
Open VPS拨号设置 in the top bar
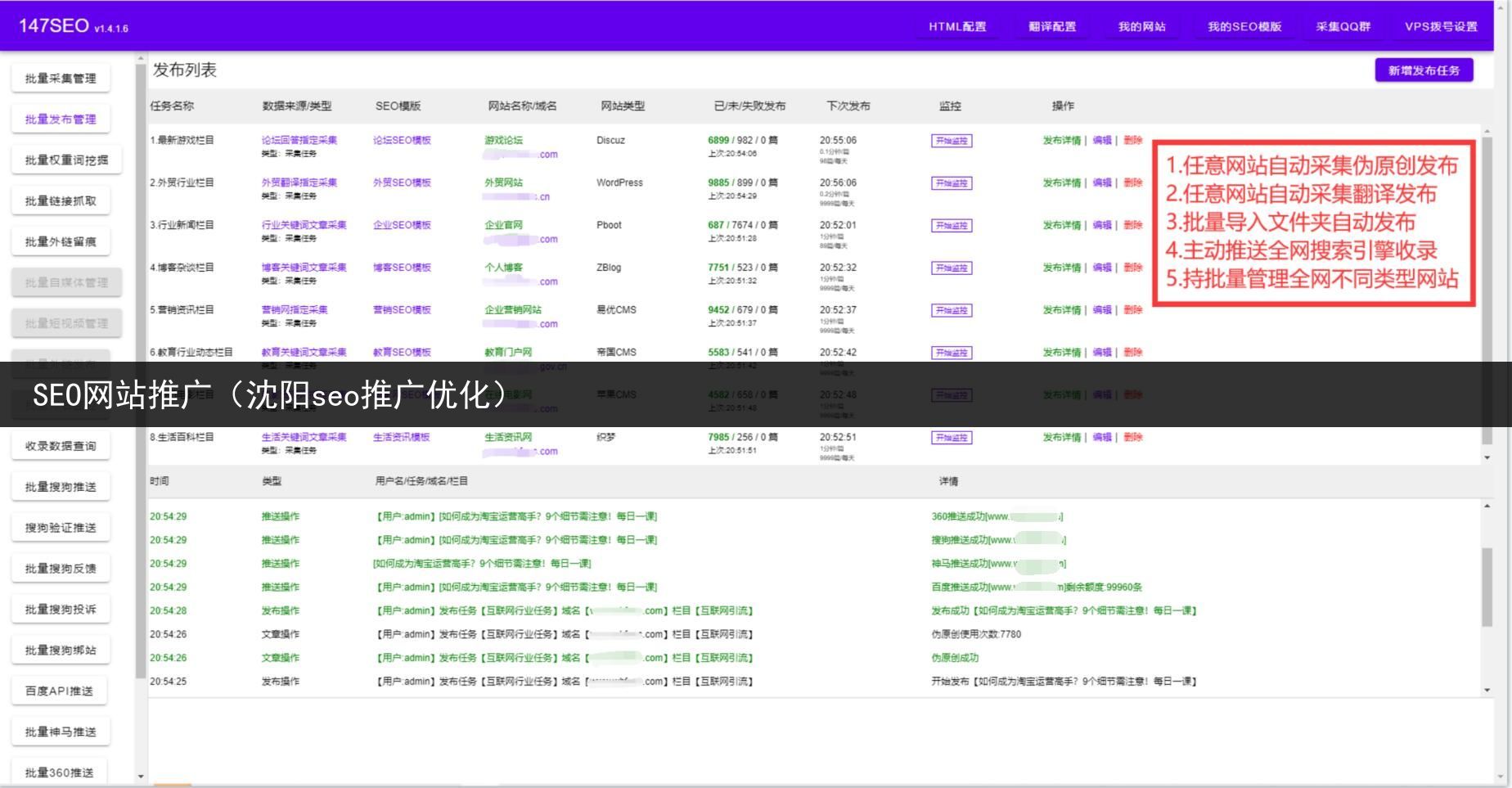point(1440,26)
